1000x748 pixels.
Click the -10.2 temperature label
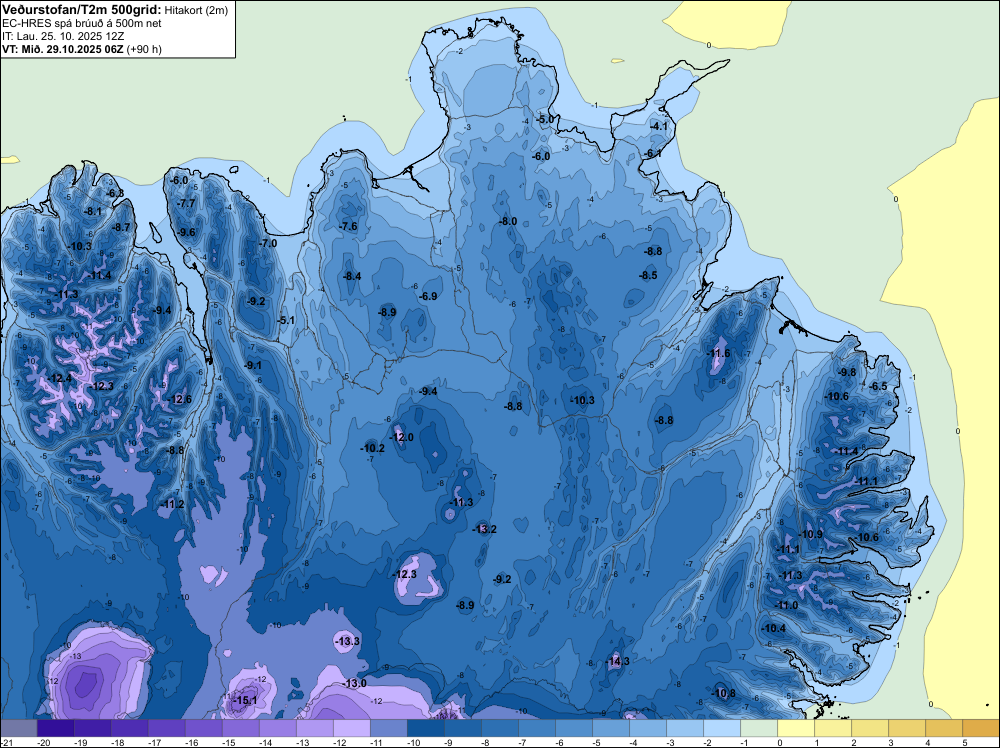click(372, 448)
